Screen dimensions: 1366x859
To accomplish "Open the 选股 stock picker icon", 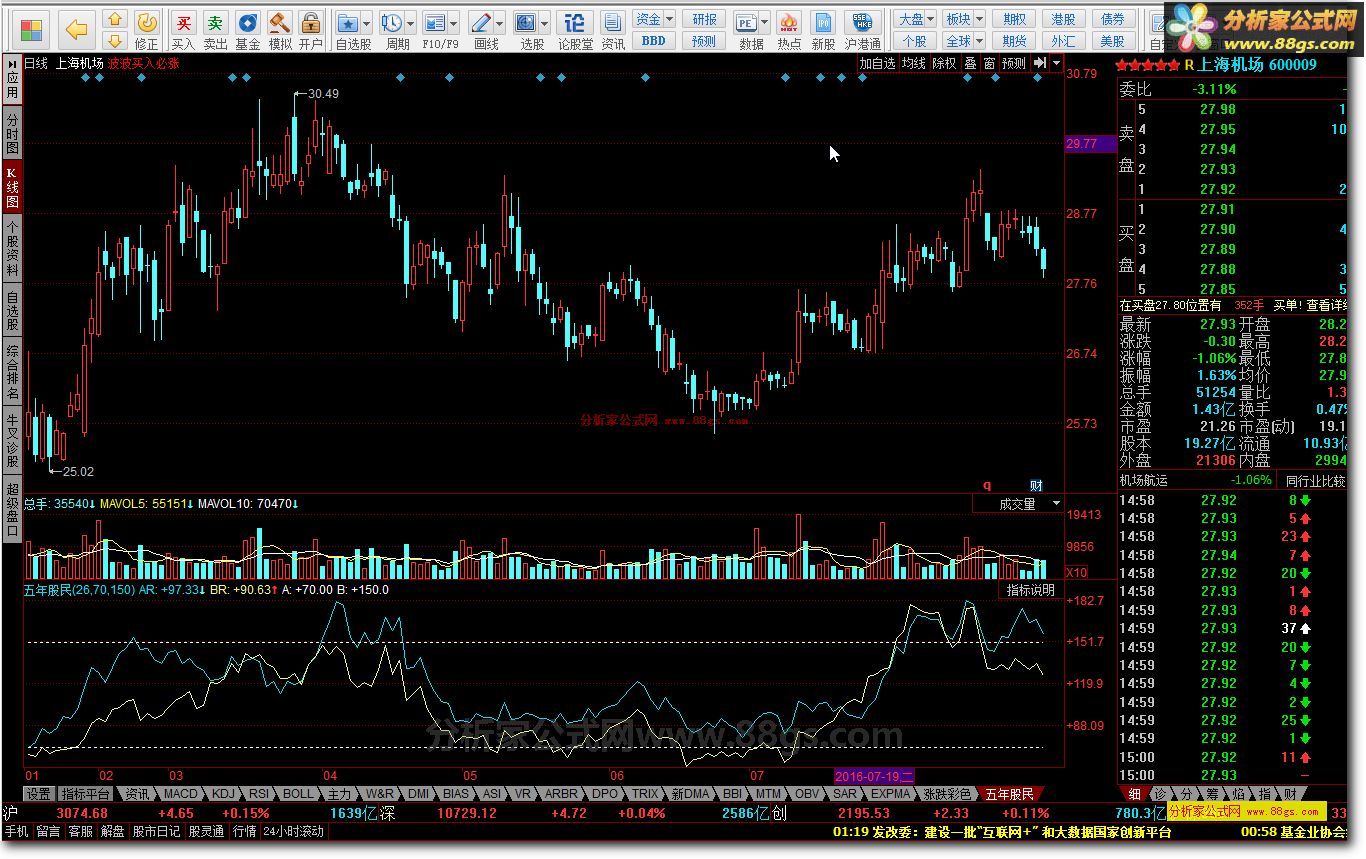I will pyautogui.click(x=526, y=22).
